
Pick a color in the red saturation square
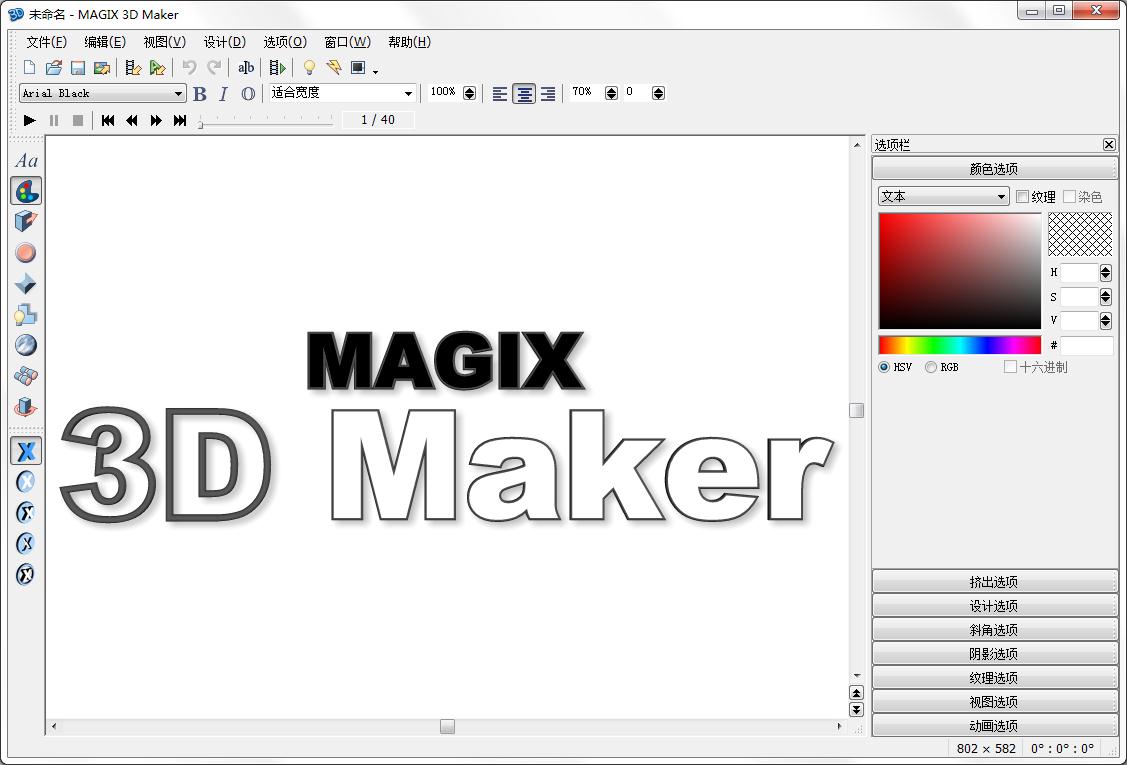click(960, 270)
